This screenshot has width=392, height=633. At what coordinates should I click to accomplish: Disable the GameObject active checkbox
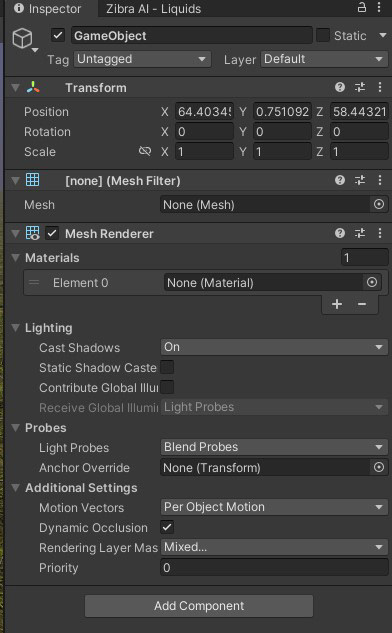(x=58, y=36)
